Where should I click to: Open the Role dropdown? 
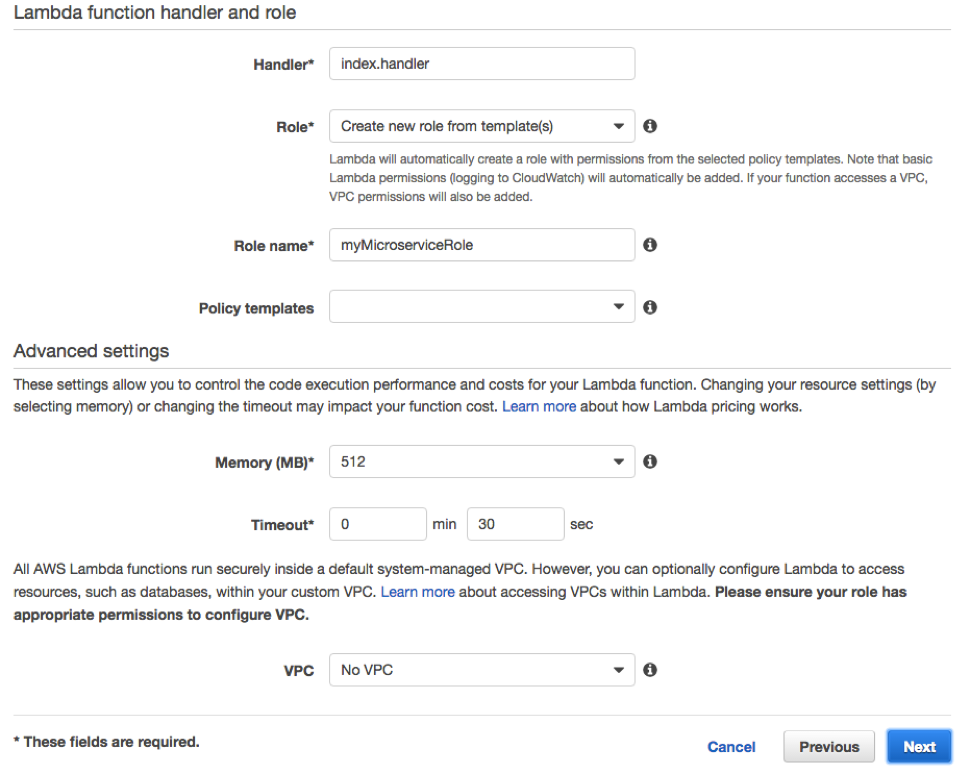(482, 126)
